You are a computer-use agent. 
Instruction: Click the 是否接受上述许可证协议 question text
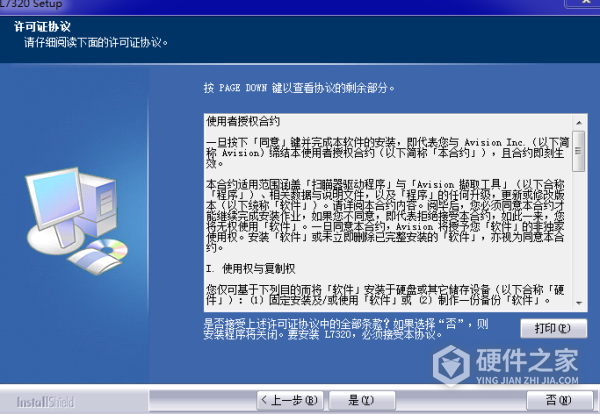346,329
